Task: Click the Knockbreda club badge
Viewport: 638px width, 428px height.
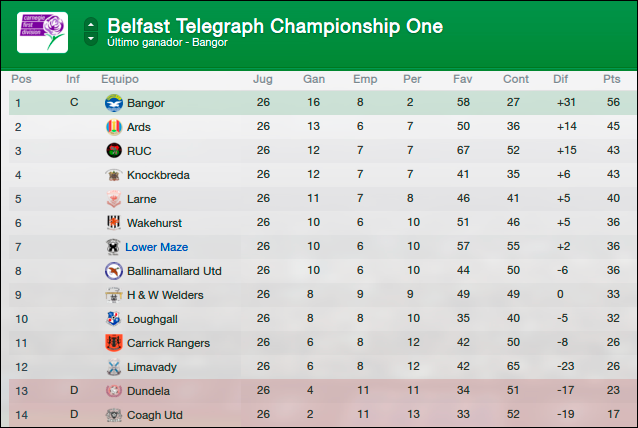Action: pyautogui.click(x=114, y=175)
